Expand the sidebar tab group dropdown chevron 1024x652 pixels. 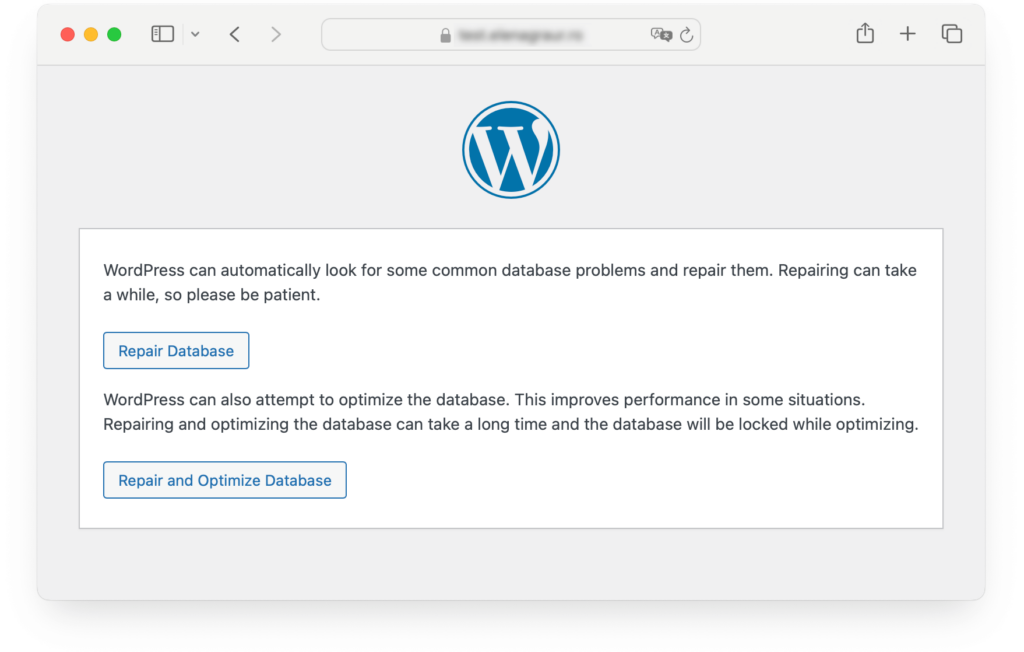[x=195, y=34]
